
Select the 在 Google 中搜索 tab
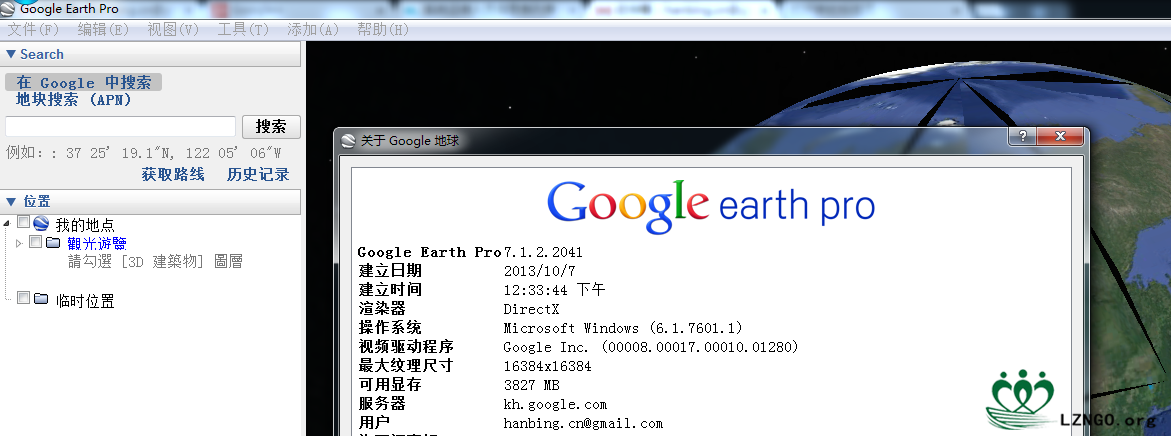click(84, 82)
